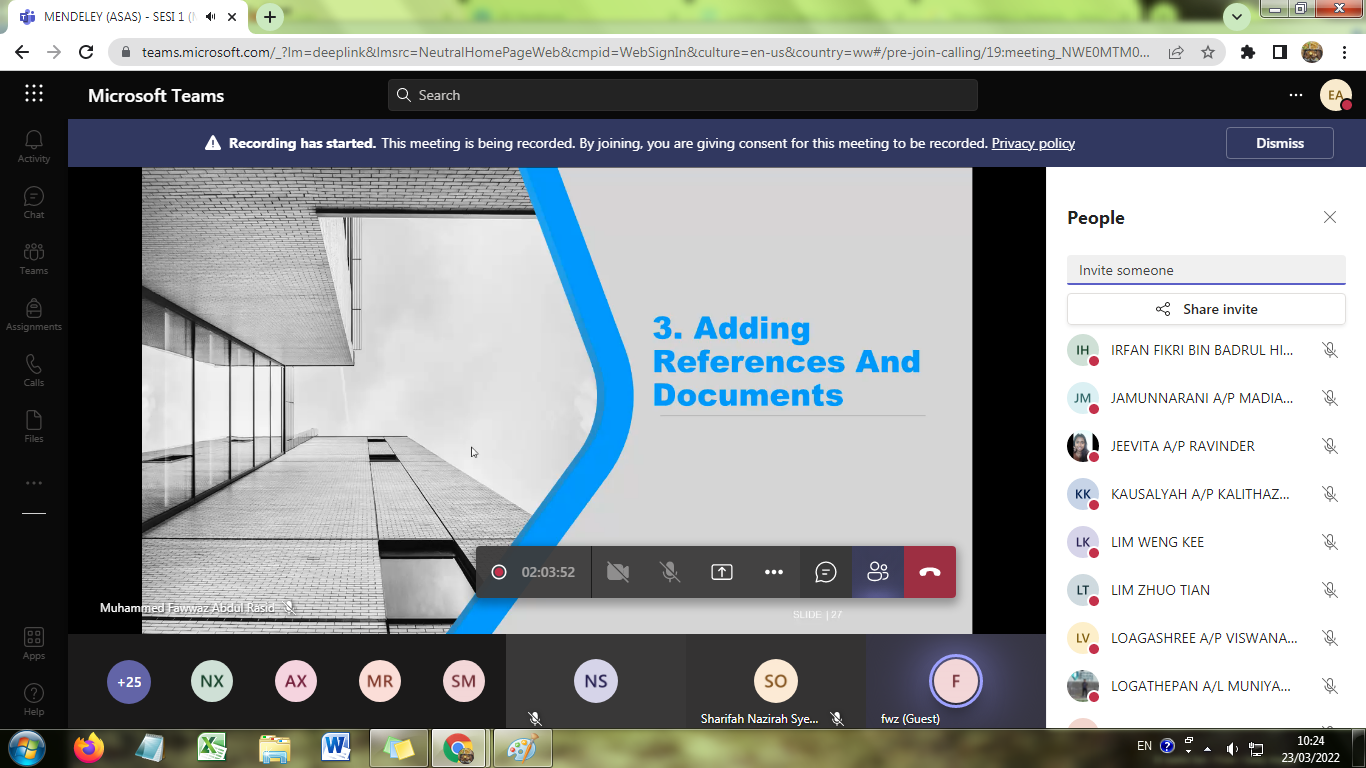Open the +25 more participants bubble
1366x768 pixels.
[129, 682]
